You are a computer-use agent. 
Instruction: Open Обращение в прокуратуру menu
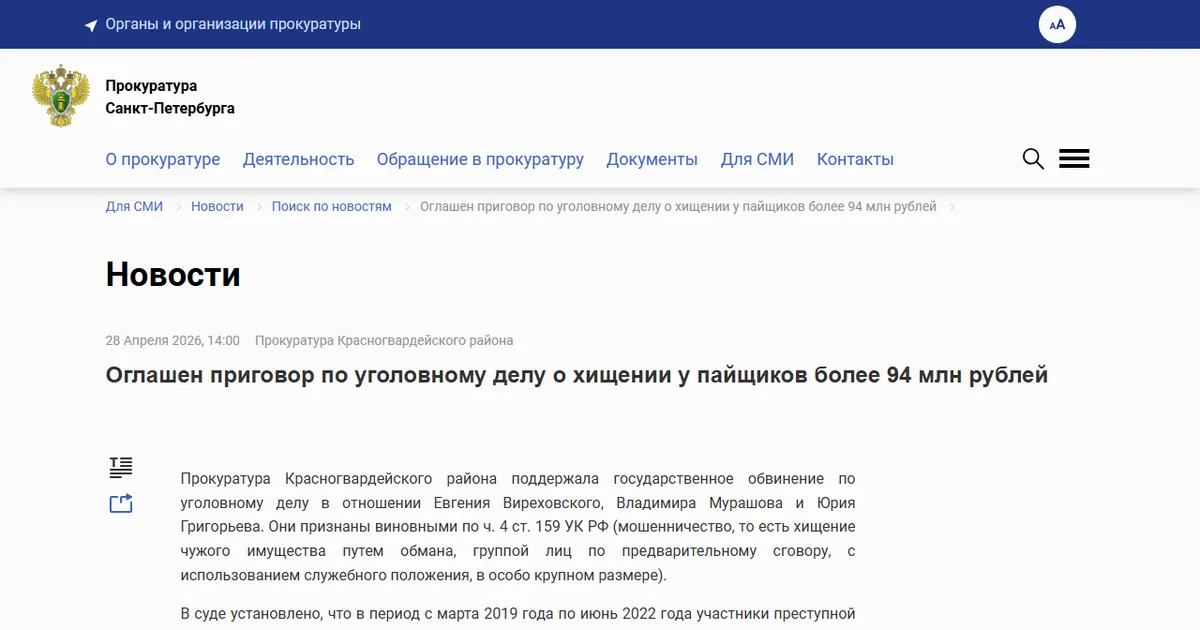(x=480, y=159)
